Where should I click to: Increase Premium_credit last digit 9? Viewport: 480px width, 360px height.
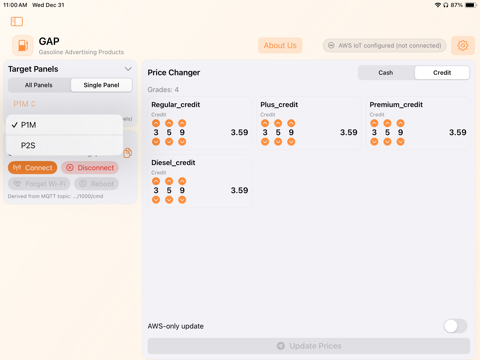(x=400, y=123)
